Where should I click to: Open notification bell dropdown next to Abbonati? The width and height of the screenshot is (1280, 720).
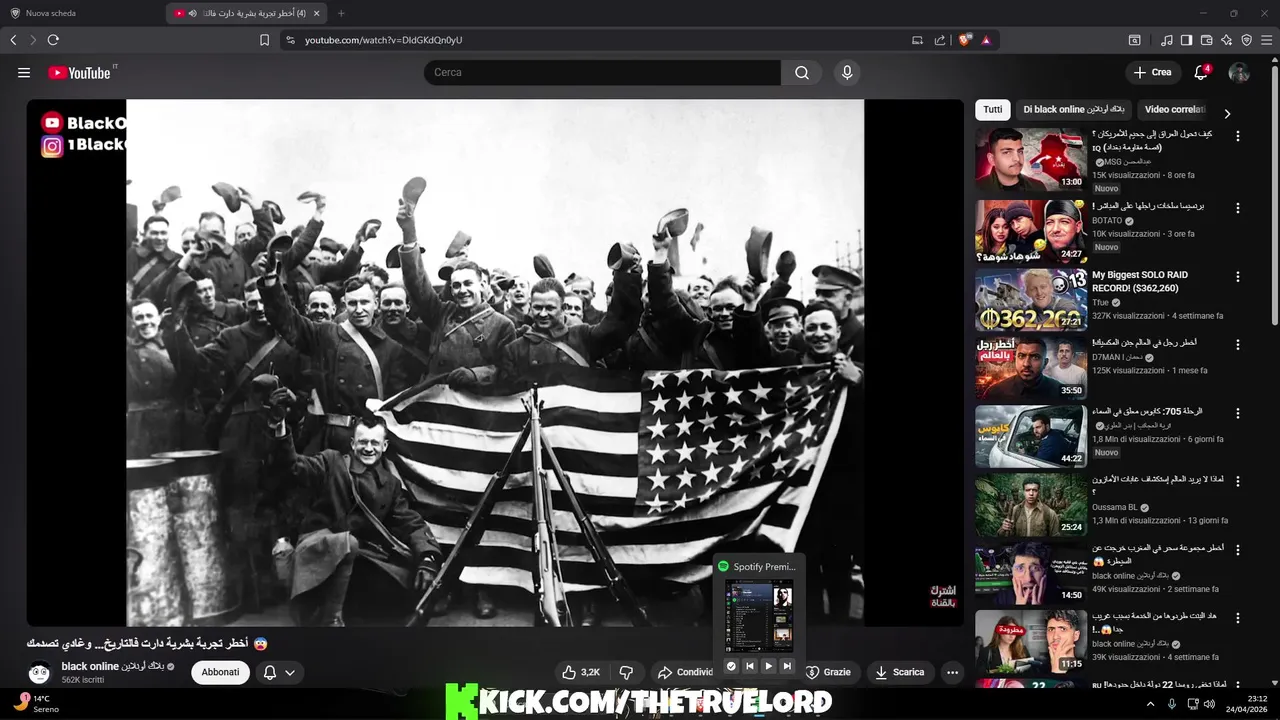(x=279, y=672)
